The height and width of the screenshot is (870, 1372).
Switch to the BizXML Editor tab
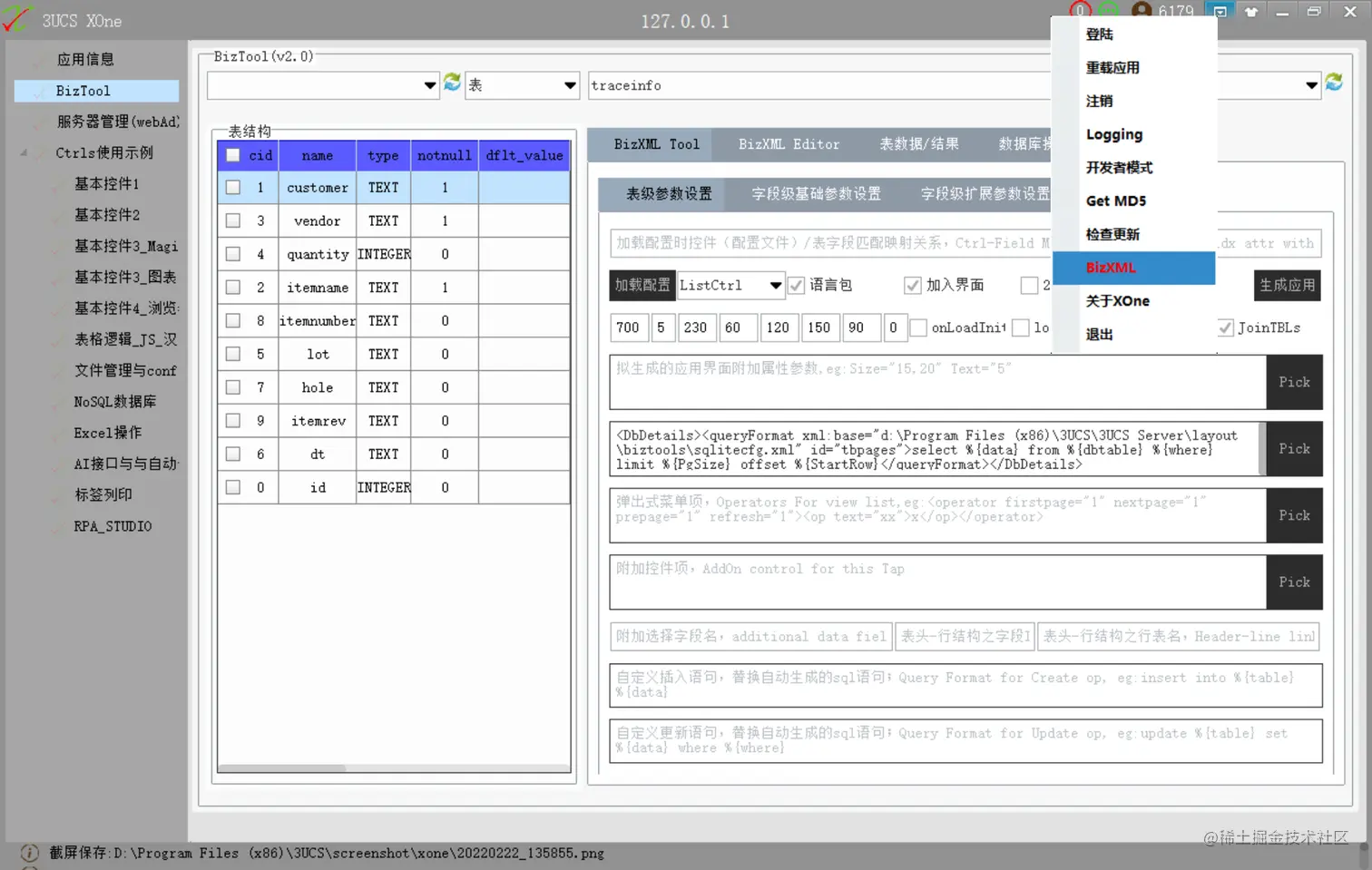[789, 143]
